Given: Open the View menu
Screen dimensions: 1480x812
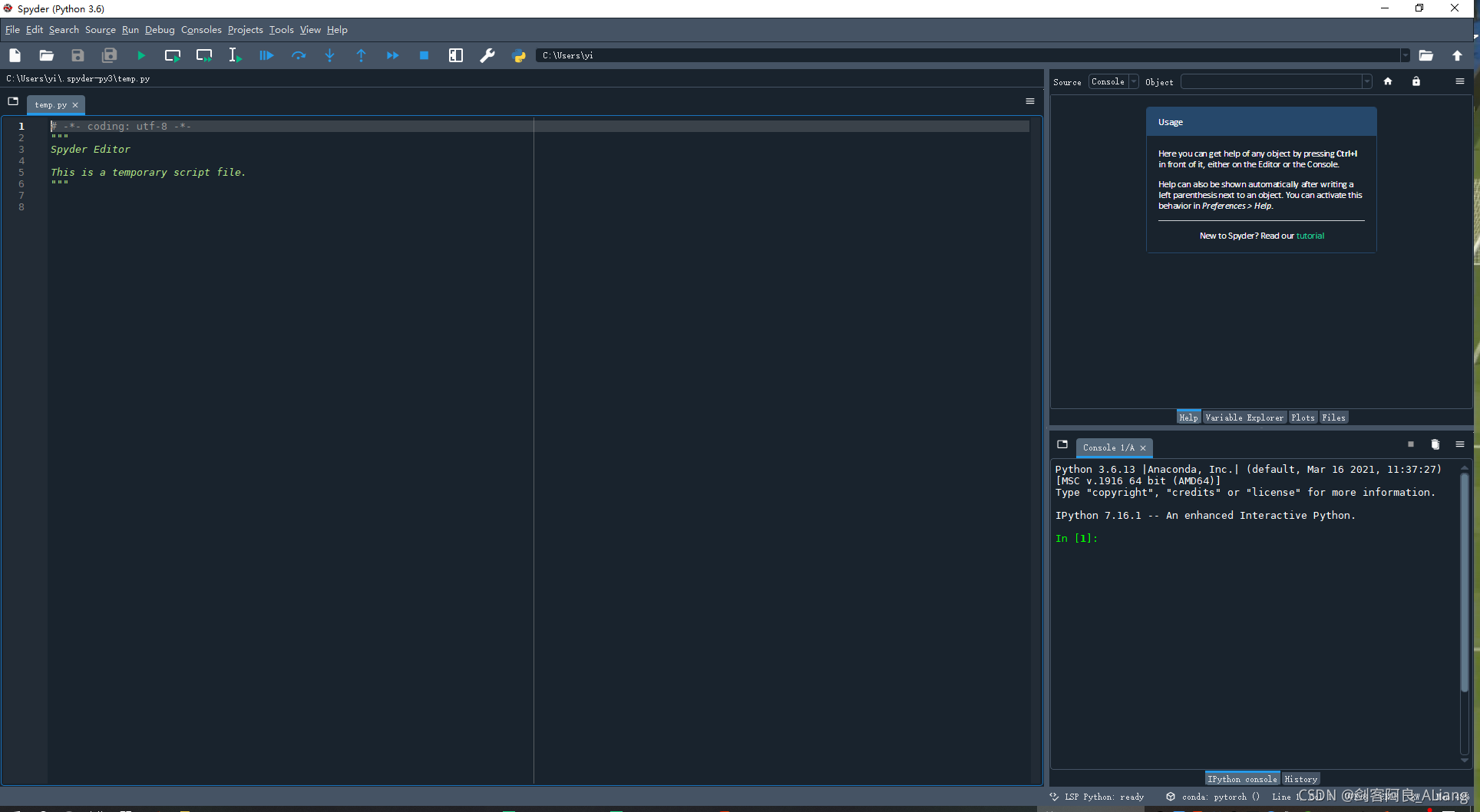Looking at the screenshot, I should (310, 30).
